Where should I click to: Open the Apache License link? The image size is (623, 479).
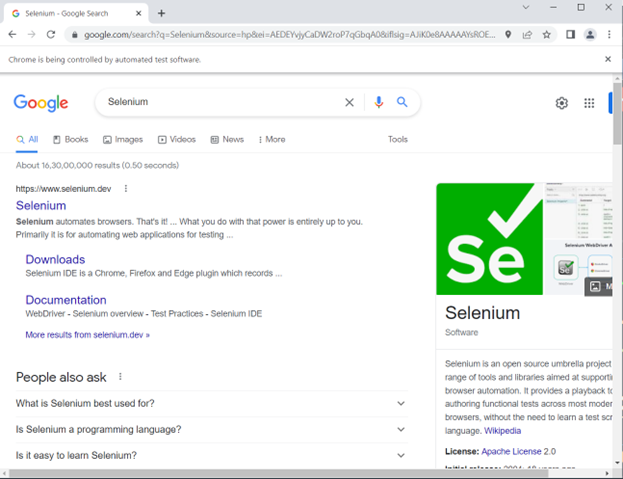tap(511, 452)
